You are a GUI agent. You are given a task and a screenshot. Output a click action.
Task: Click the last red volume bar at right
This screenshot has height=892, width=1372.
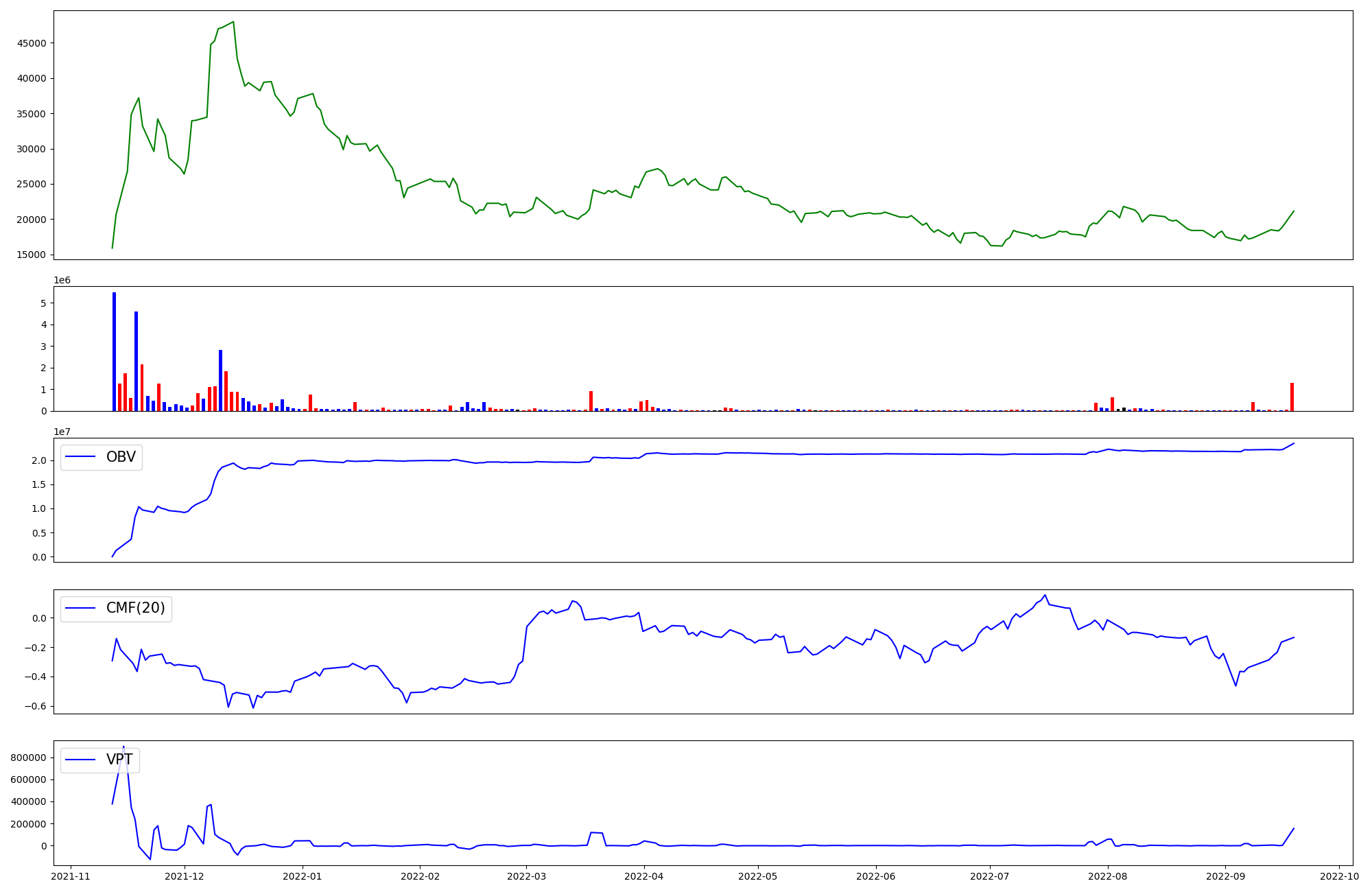[1292, 397]
